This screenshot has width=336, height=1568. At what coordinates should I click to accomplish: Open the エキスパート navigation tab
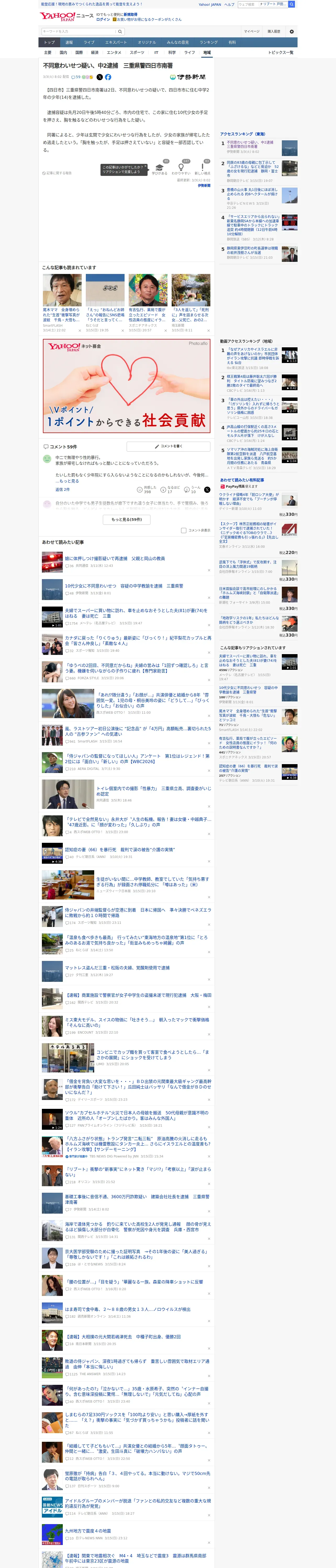116,43
